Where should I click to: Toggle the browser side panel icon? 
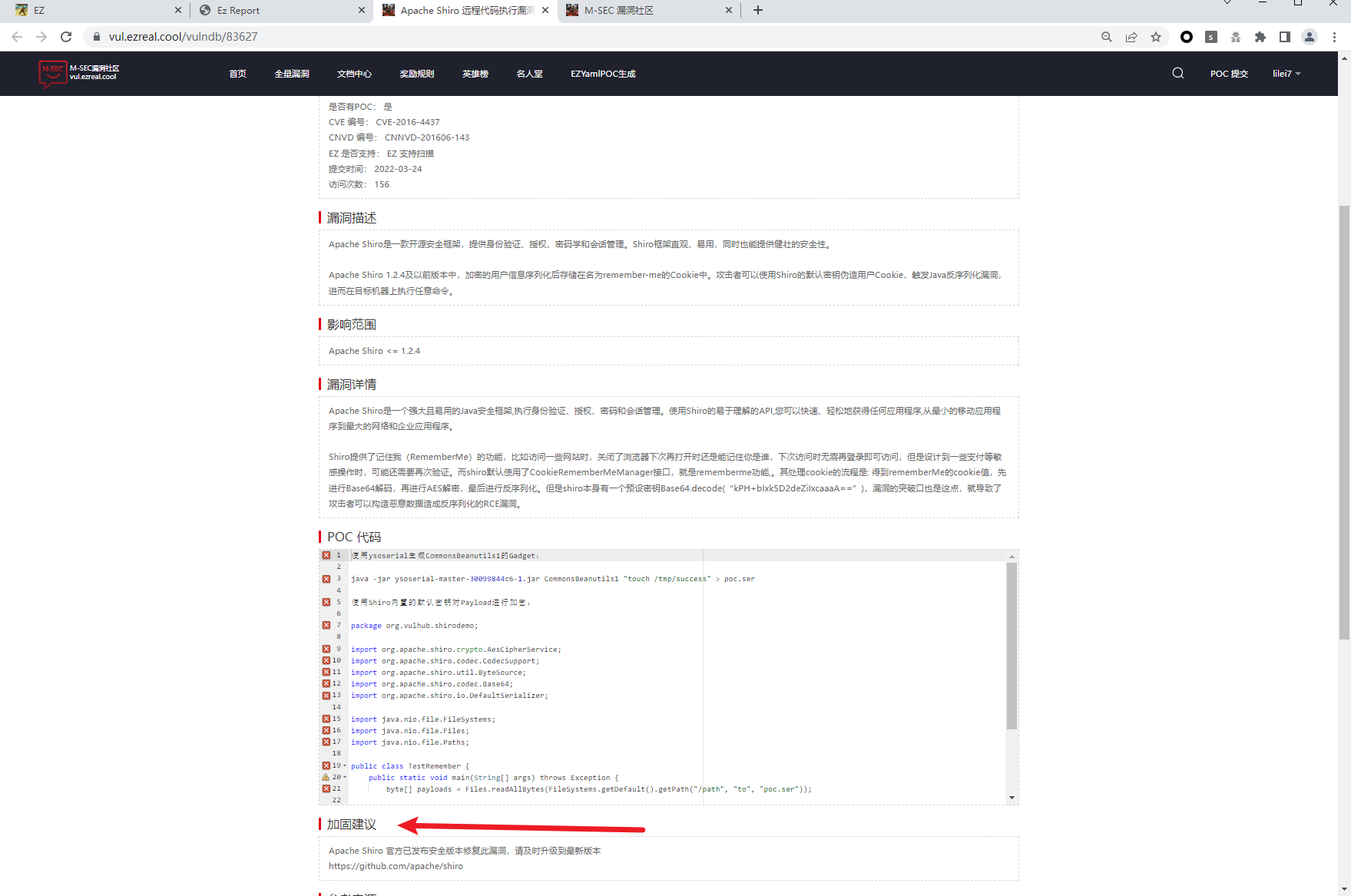(x=1285, y=37)
